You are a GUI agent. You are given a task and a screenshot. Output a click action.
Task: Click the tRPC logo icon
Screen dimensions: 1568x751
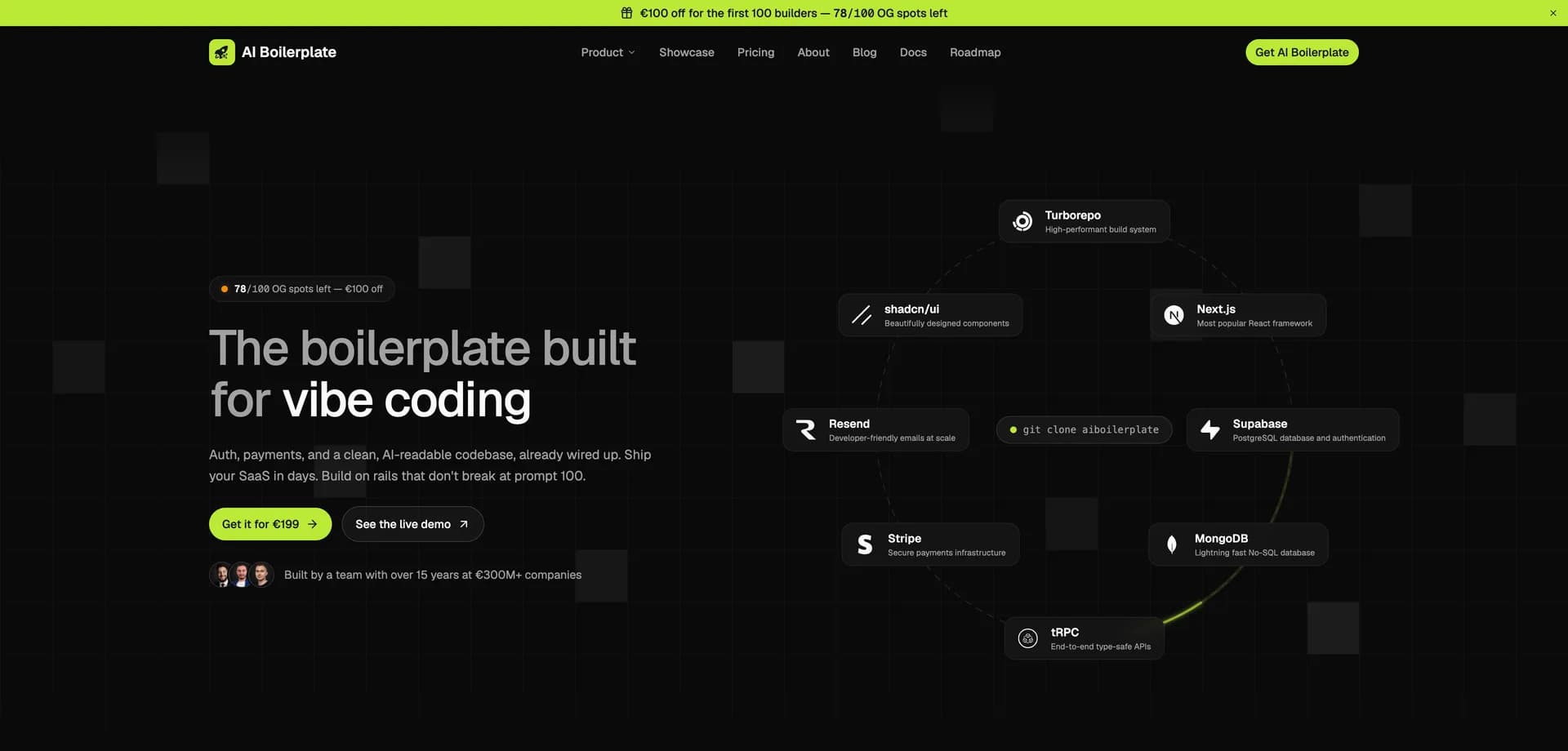pos(1028,638)
